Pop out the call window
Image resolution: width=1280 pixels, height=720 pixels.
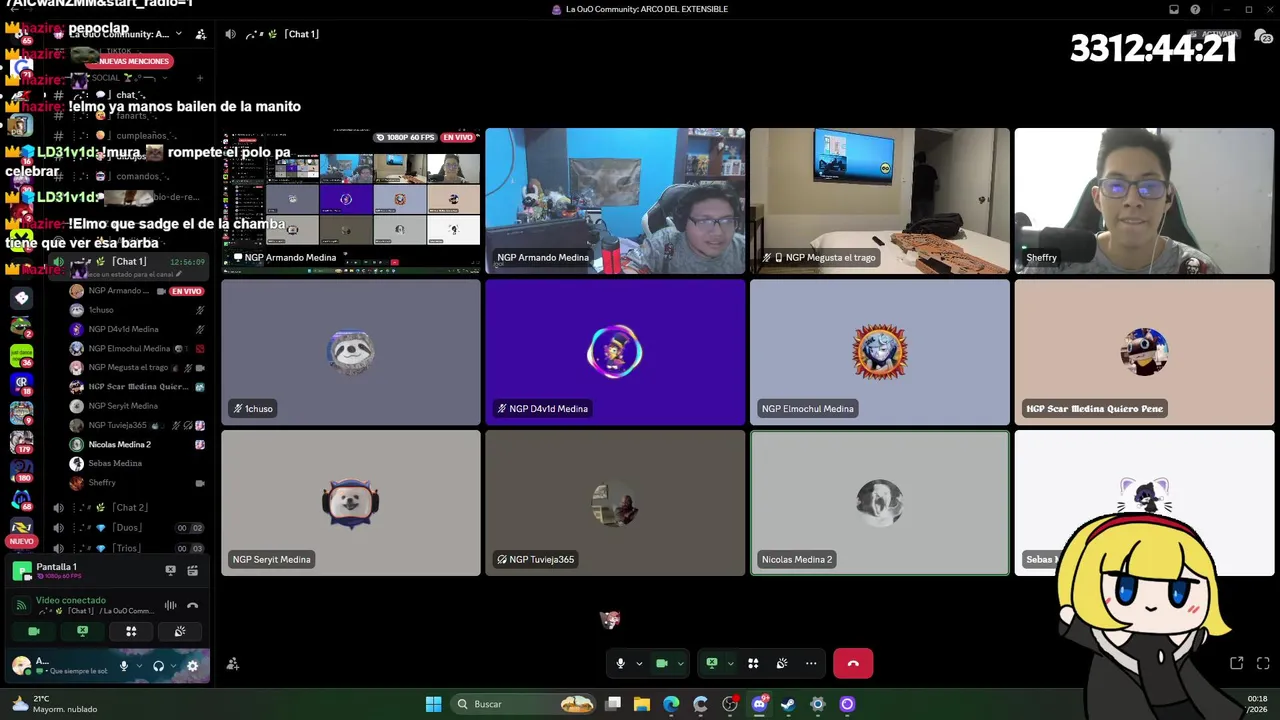tap(1237, 663)
